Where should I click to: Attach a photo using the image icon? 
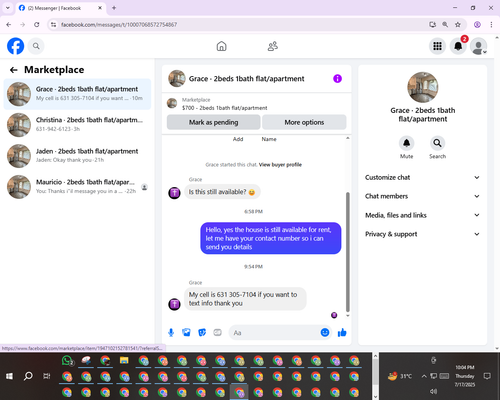[x=186, y=332]
